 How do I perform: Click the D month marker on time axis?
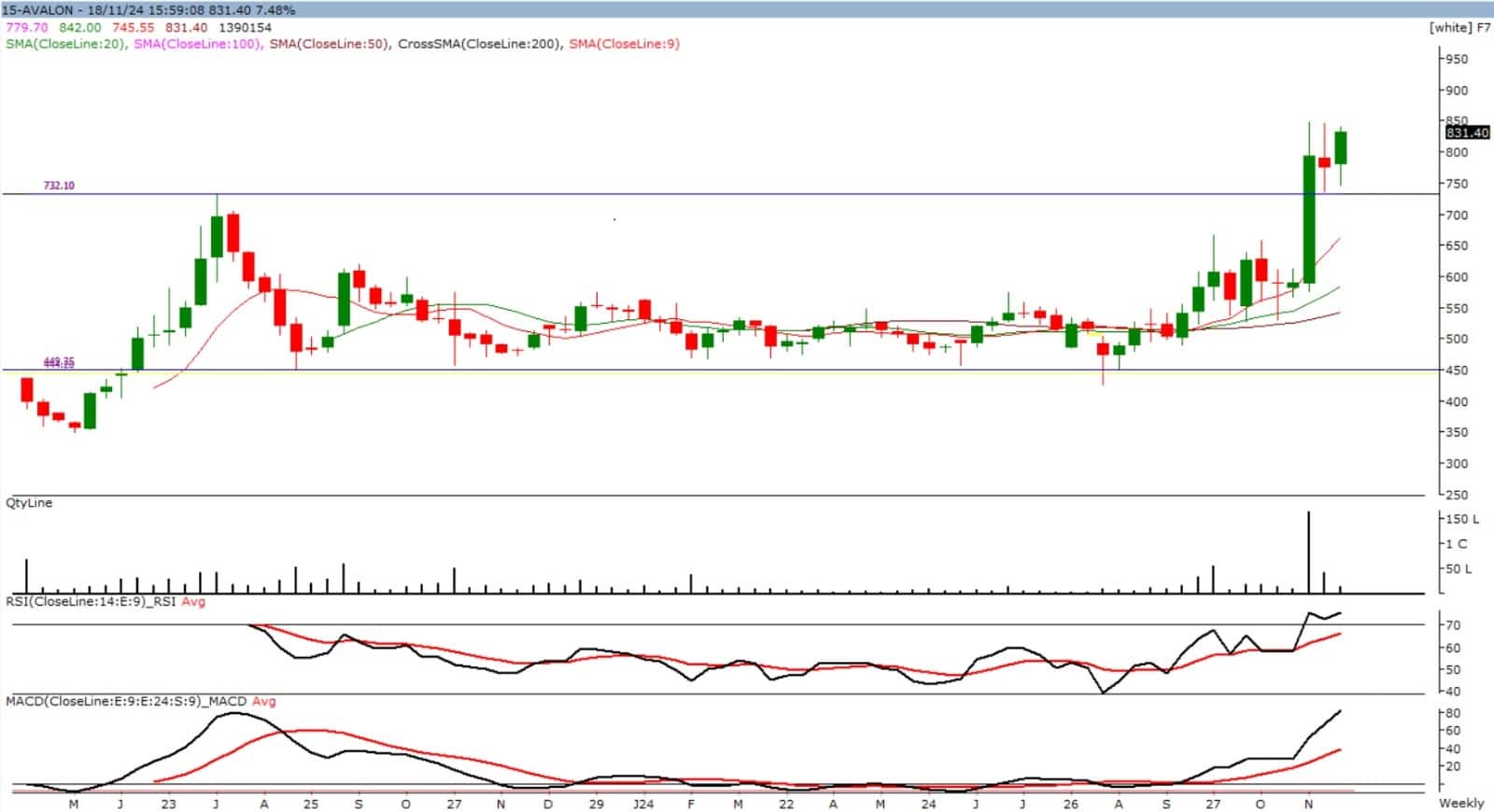pos(548,804)
